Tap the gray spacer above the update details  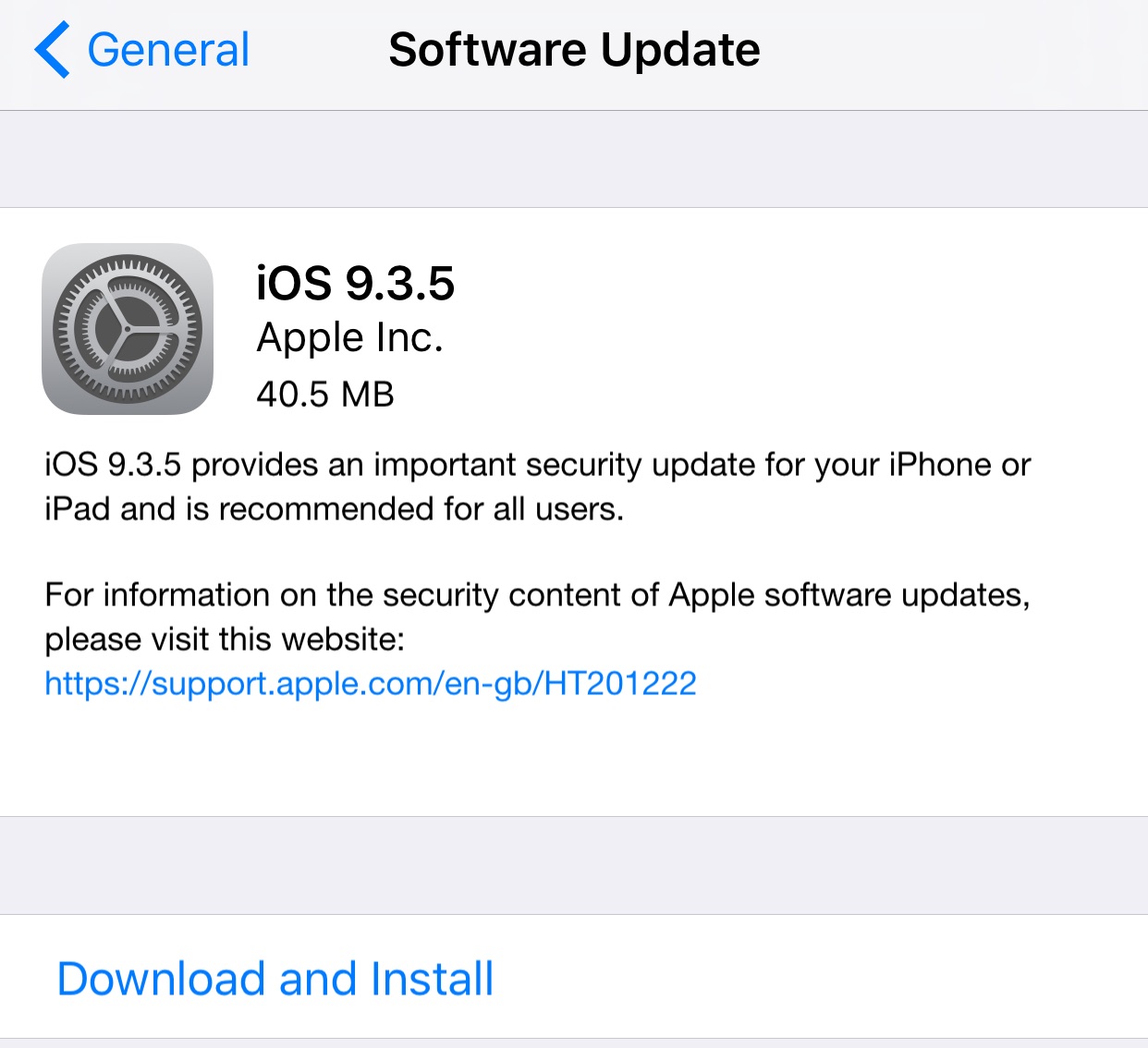(x=574, y=159)
